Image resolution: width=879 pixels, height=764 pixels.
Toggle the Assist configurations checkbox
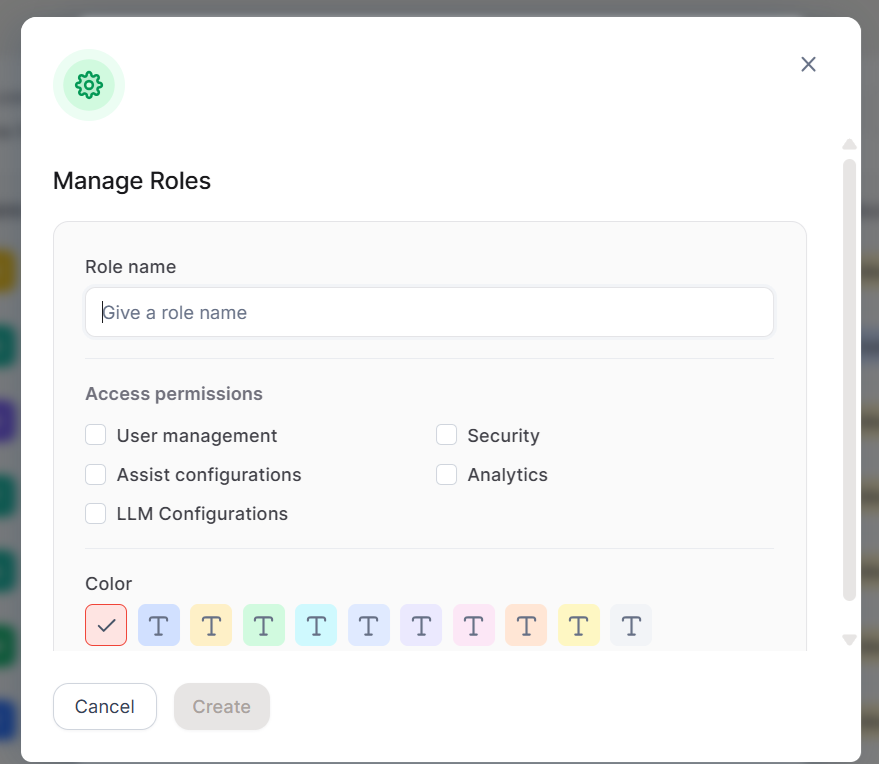[95, 474]
